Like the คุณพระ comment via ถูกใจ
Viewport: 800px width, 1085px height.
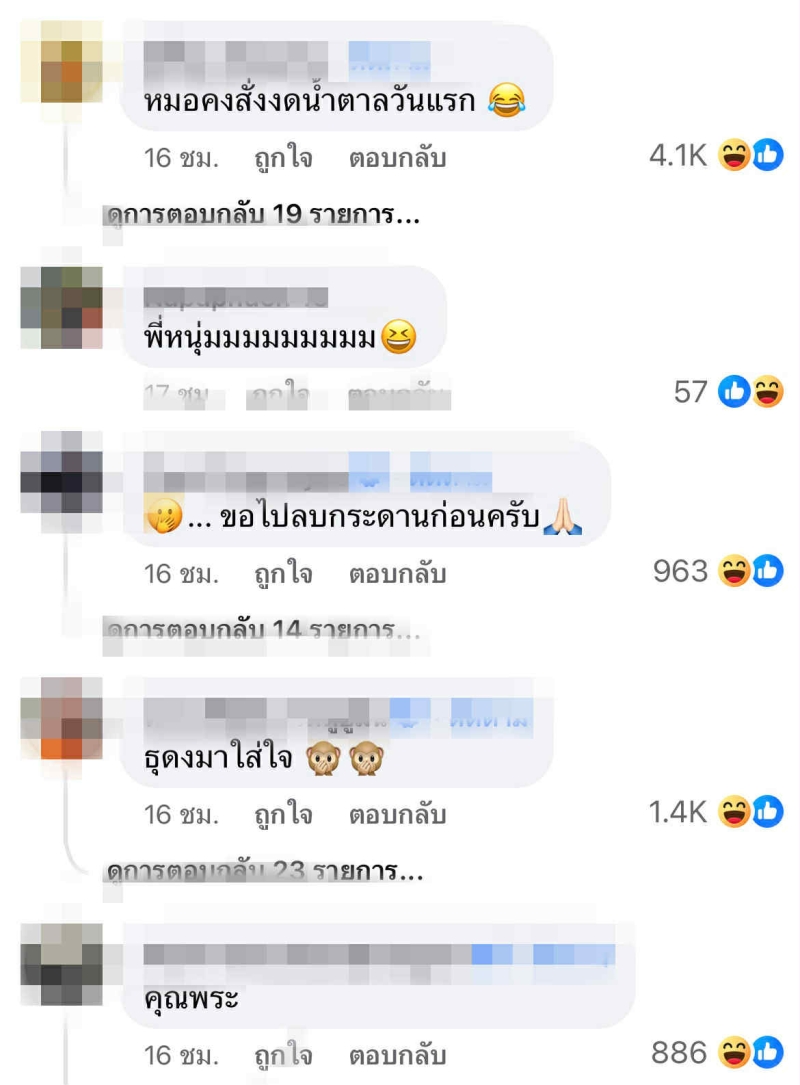(284, 1056)
